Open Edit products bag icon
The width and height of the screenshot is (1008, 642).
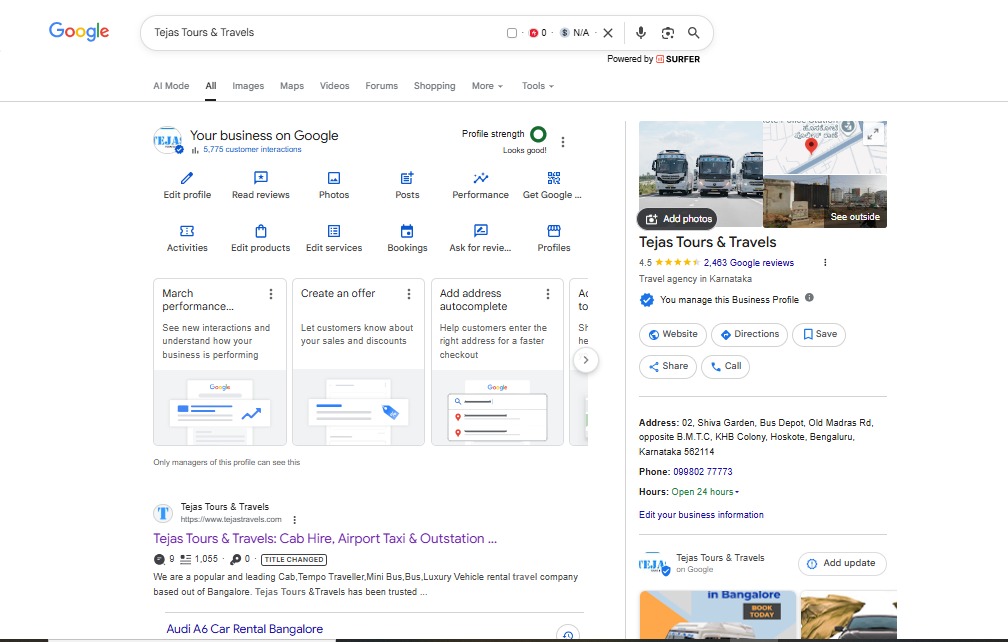(x=260, y=231)
